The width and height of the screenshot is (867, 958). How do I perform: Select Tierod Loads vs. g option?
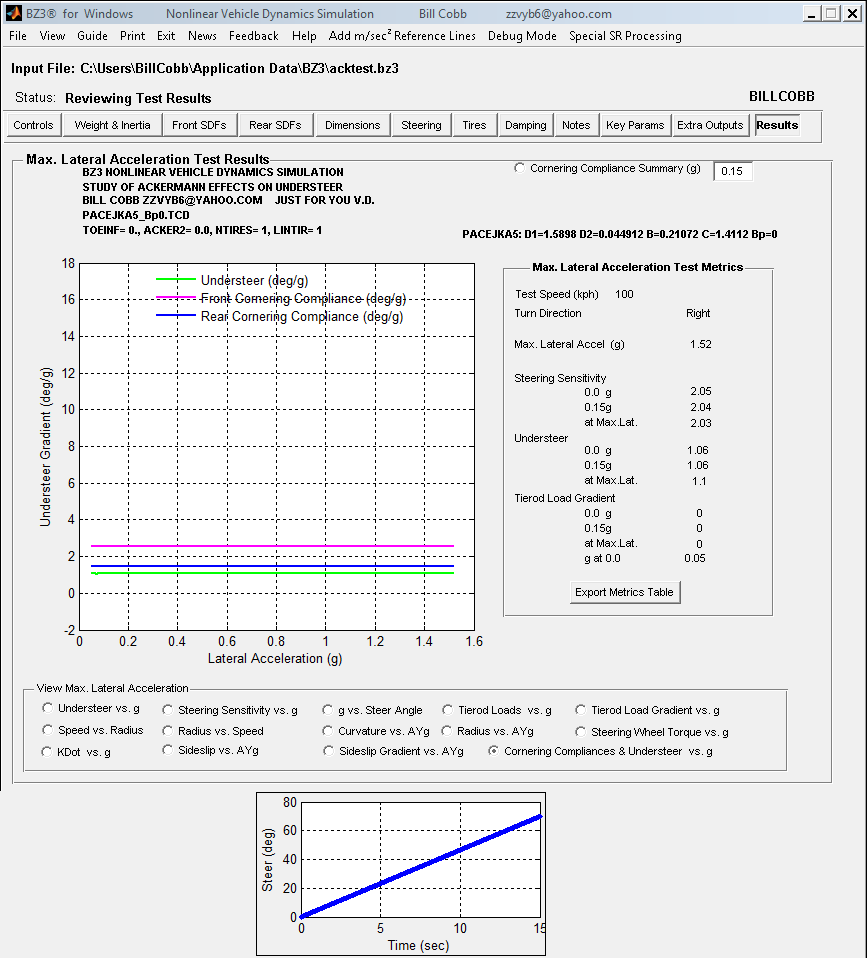pos(448,710)
